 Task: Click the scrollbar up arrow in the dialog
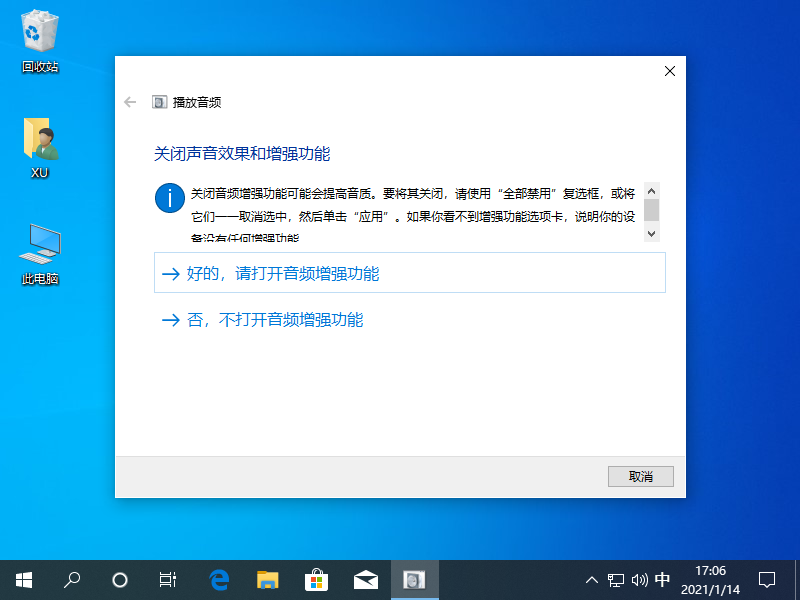[652, 190]
